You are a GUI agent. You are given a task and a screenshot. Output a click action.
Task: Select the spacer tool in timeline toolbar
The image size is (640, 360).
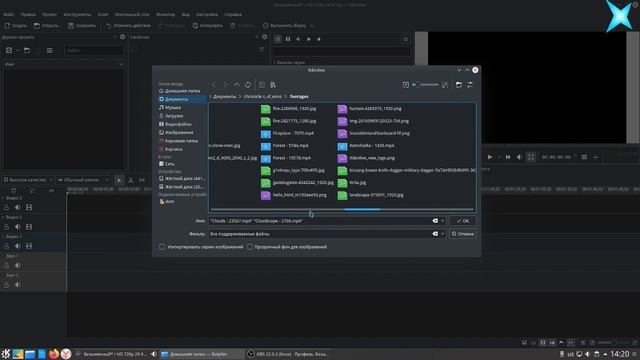pyautogui.click(x=142, y=180)
